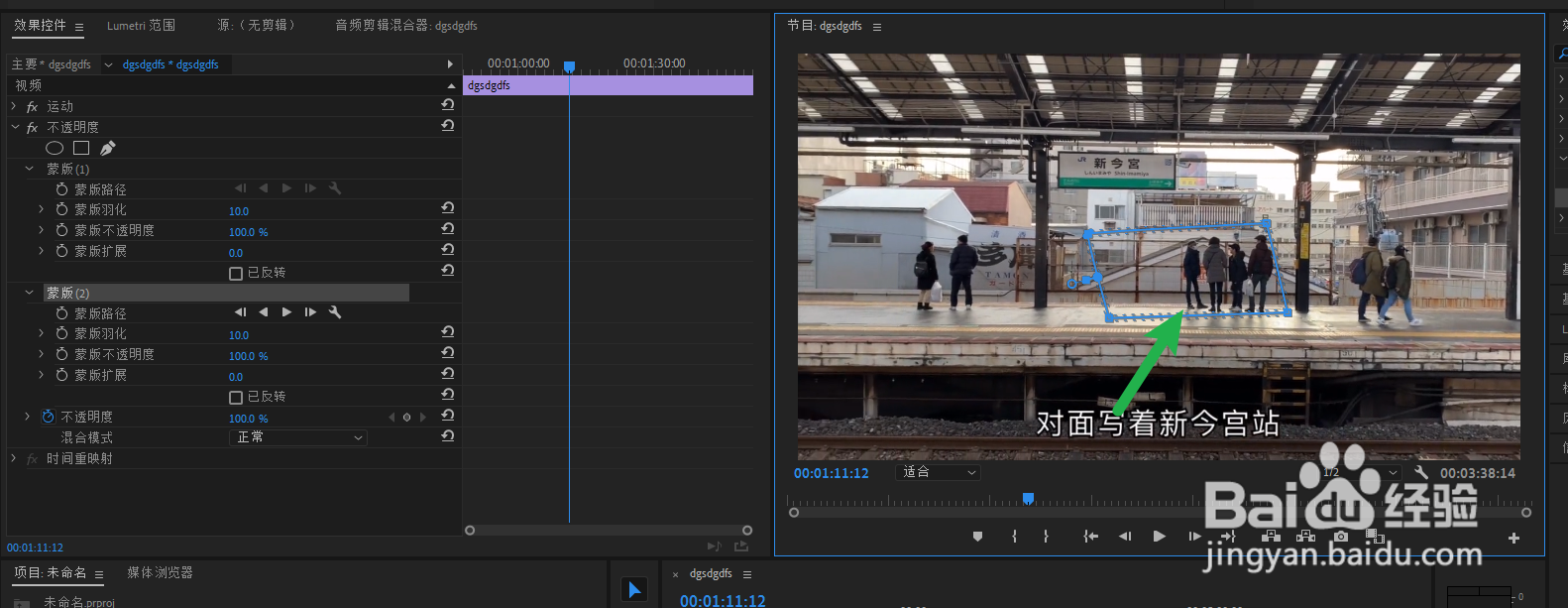Image resolution: width=1568 pixels, height=608 pixels.
Task: Step back one frame in program monitor
Action: [1125, 537]
